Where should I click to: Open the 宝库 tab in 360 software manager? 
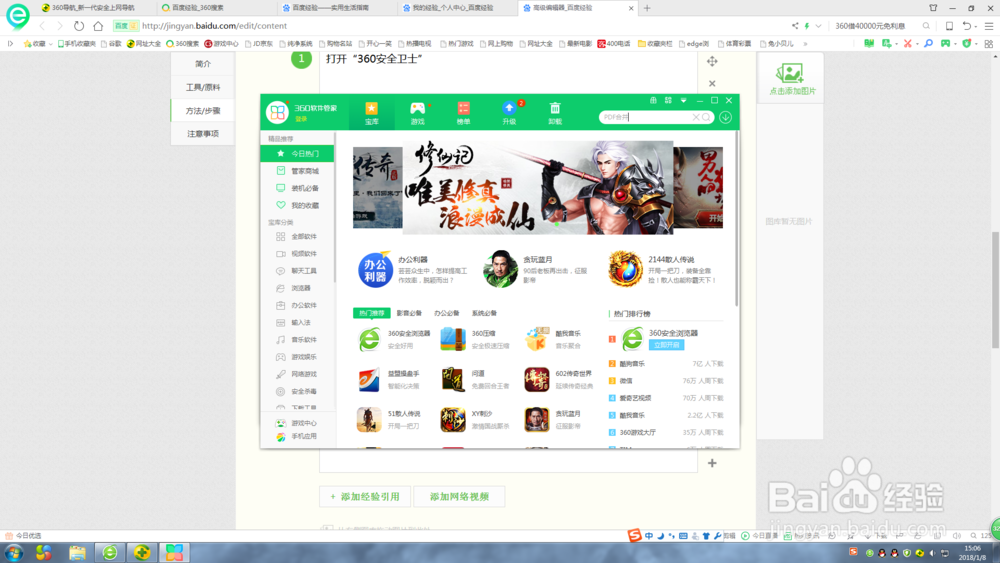click(371, 113)
